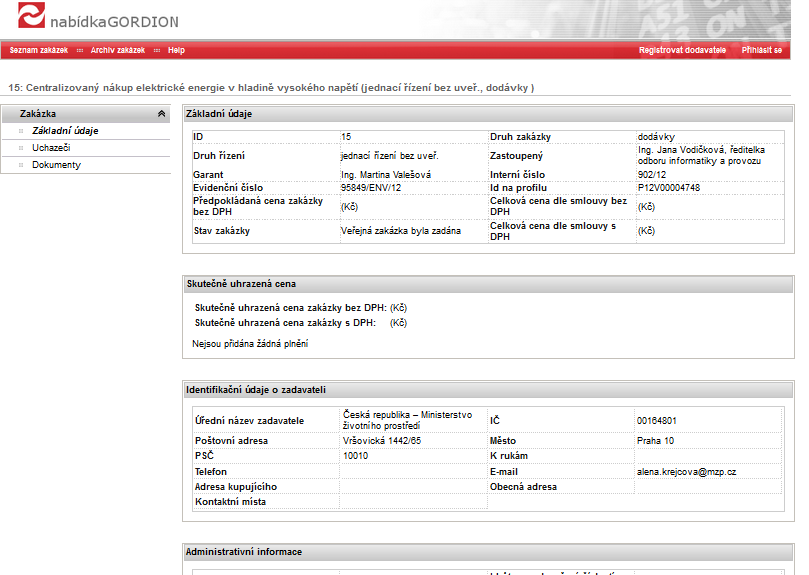Open Seznam zakázek in the navigation bar

(39, 50)
